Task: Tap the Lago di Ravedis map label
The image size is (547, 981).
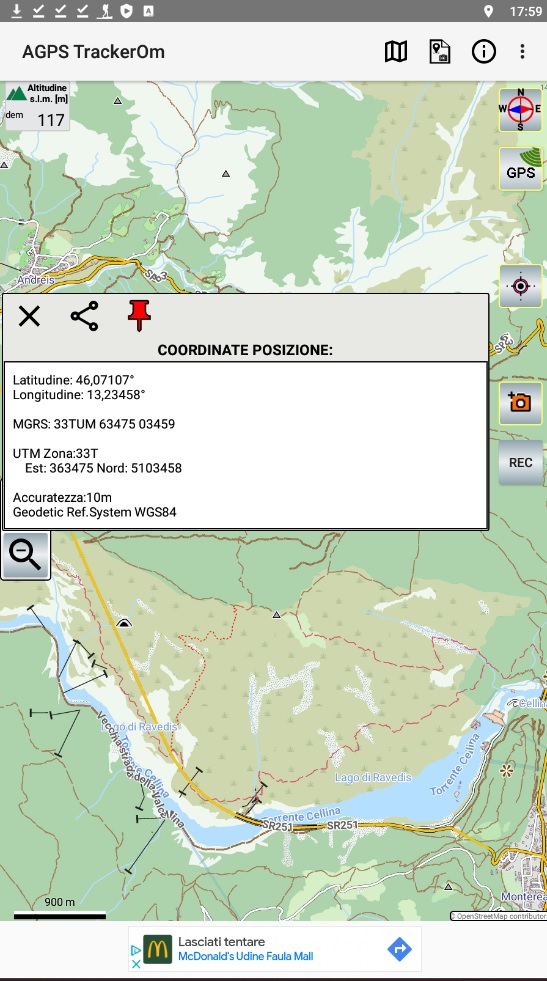Action: click(x=373, y=777)
